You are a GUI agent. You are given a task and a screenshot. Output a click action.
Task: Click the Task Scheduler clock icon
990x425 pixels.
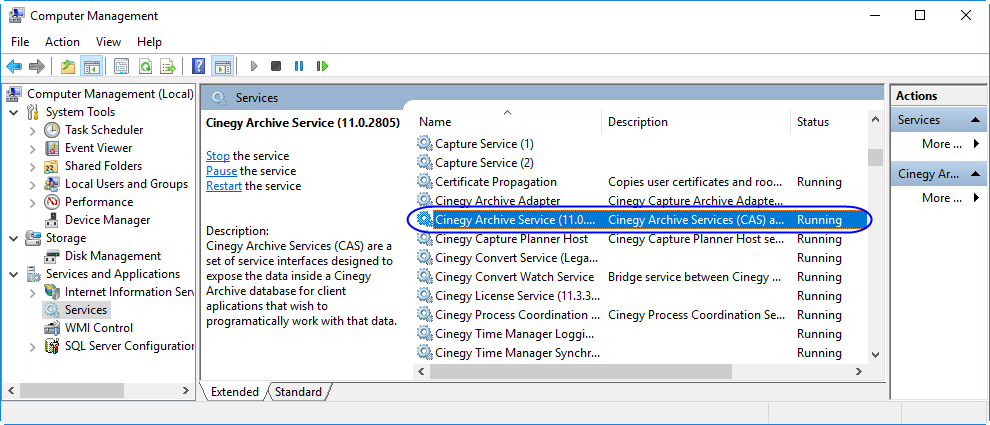[x=52, y=130]
